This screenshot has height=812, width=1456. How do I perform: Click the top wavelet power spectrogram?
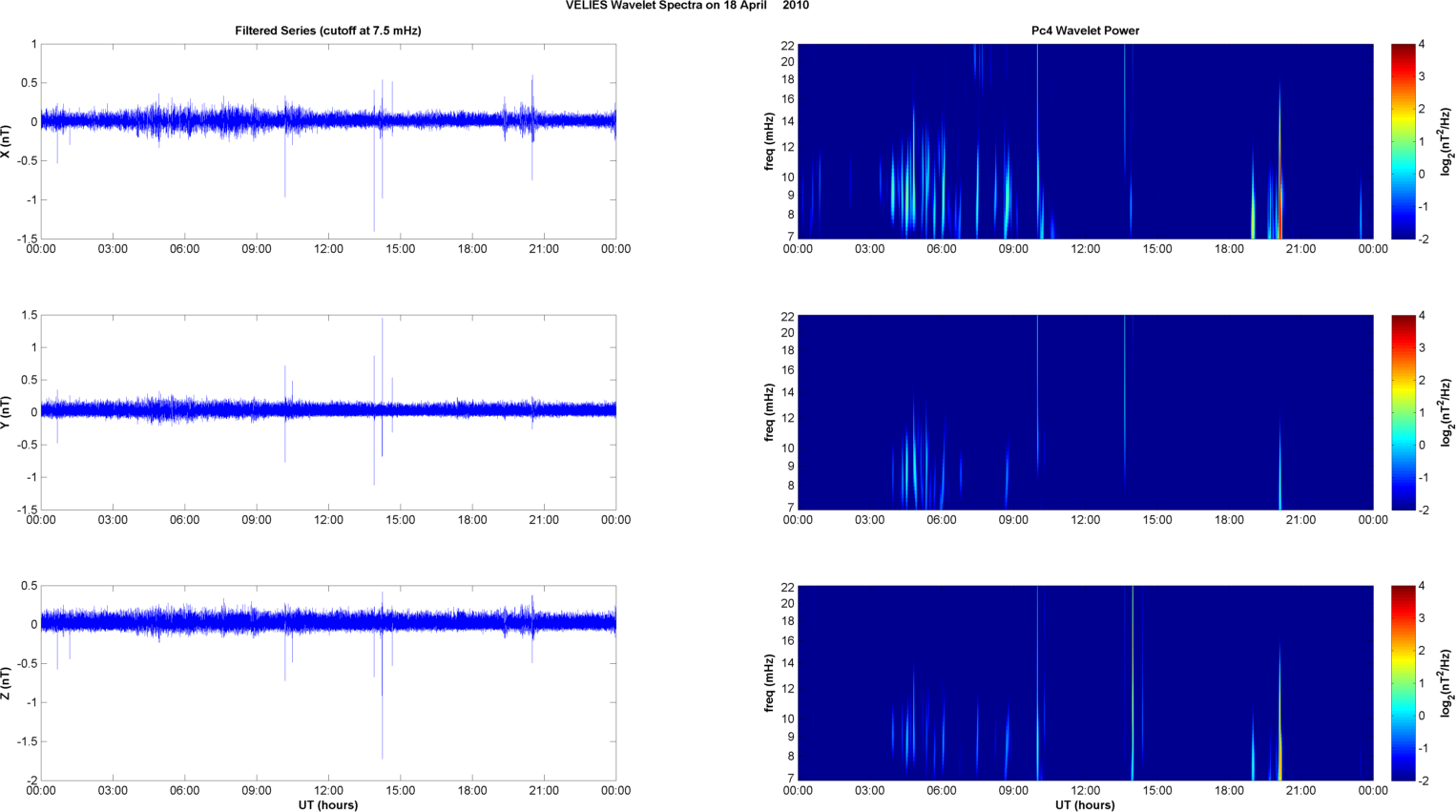pyautogui.click(x=1085, y=141)
